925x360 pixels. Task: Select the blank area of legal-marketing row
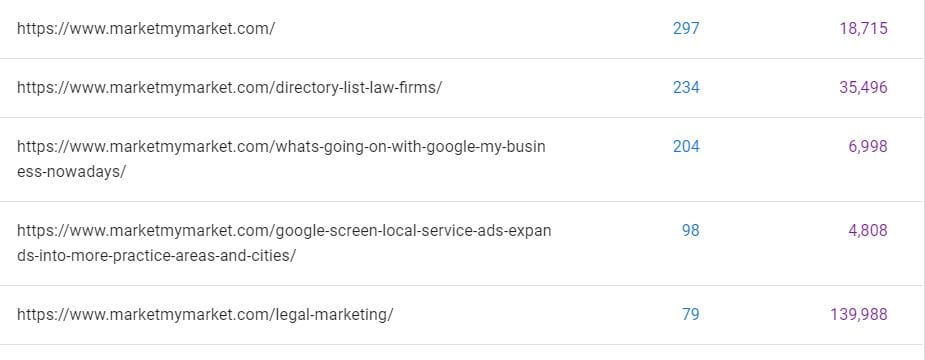(x=531, y=315)
